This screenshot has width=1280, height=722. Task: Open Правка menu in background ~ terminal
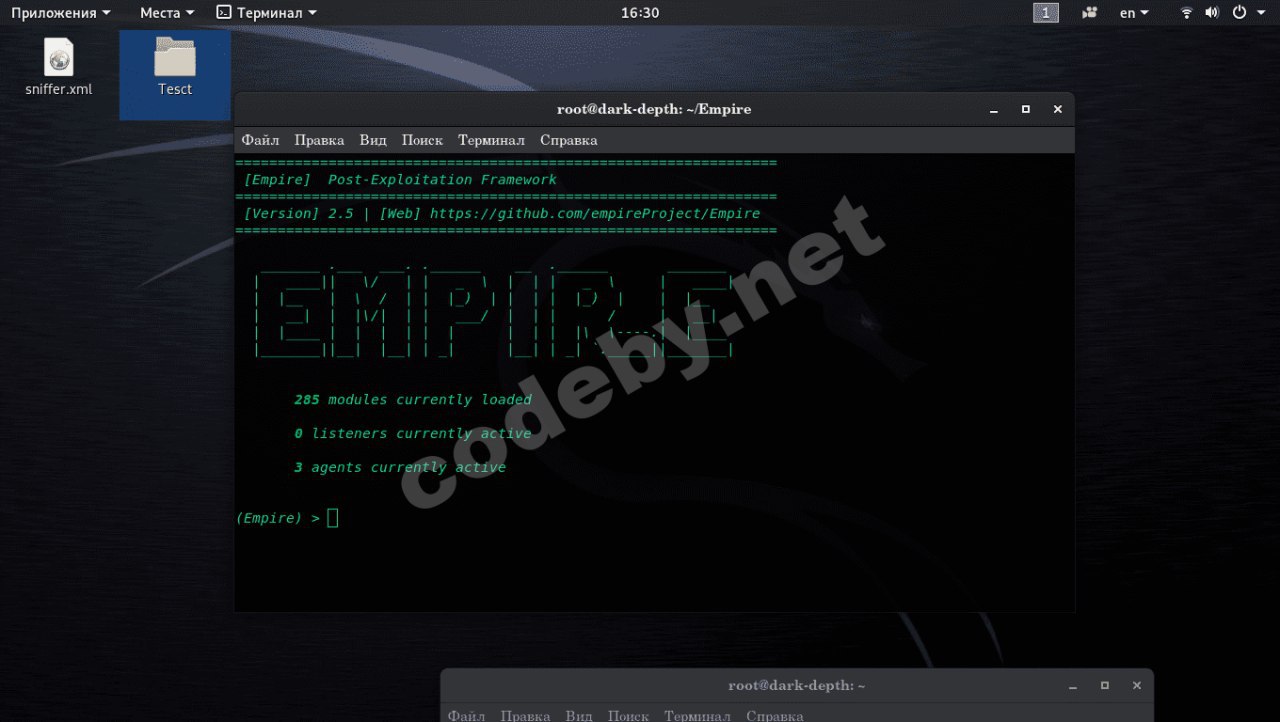(525, 715)
